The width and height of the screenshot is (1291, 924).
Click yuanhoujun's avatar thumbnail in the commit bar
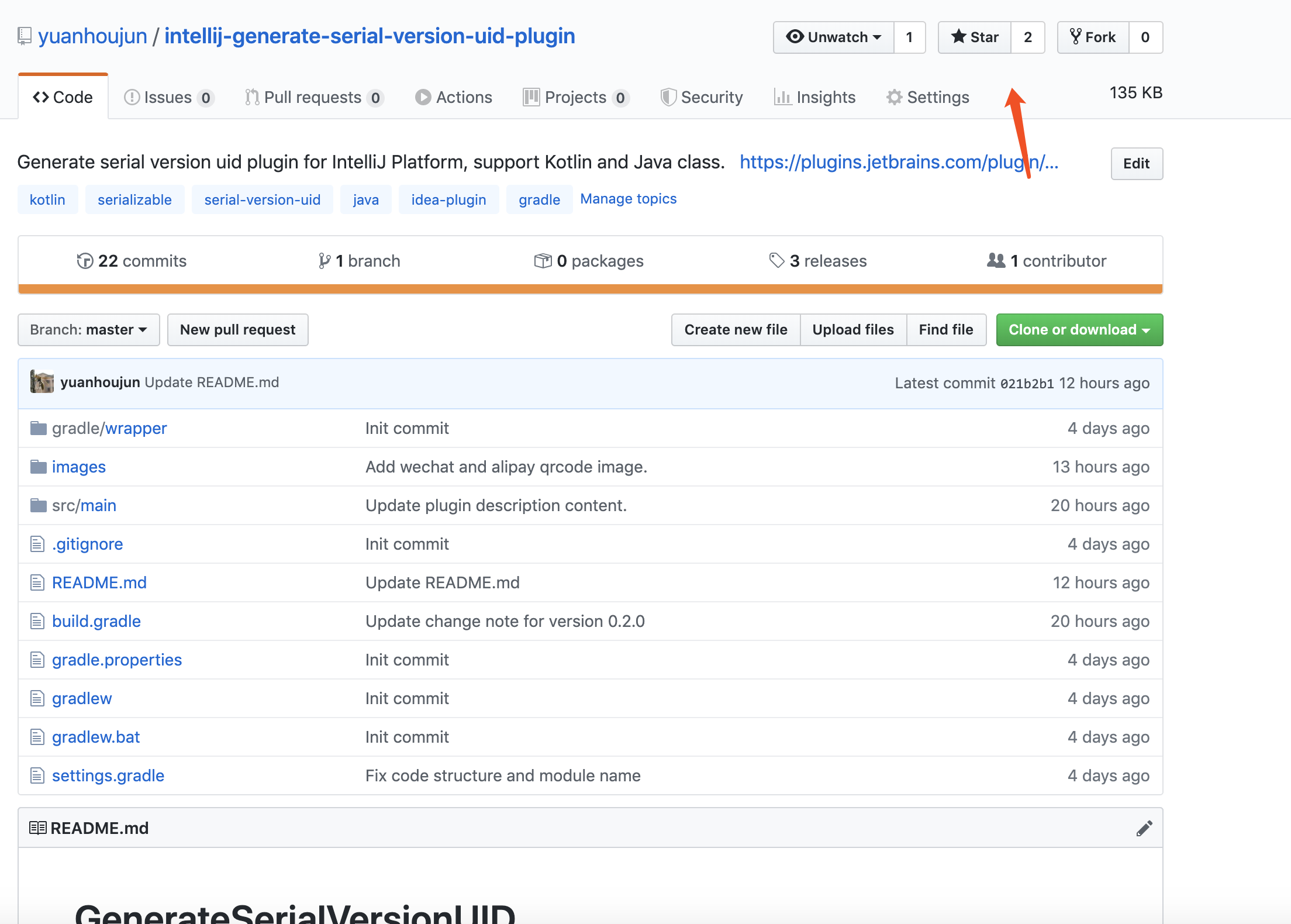click(42, 382)
